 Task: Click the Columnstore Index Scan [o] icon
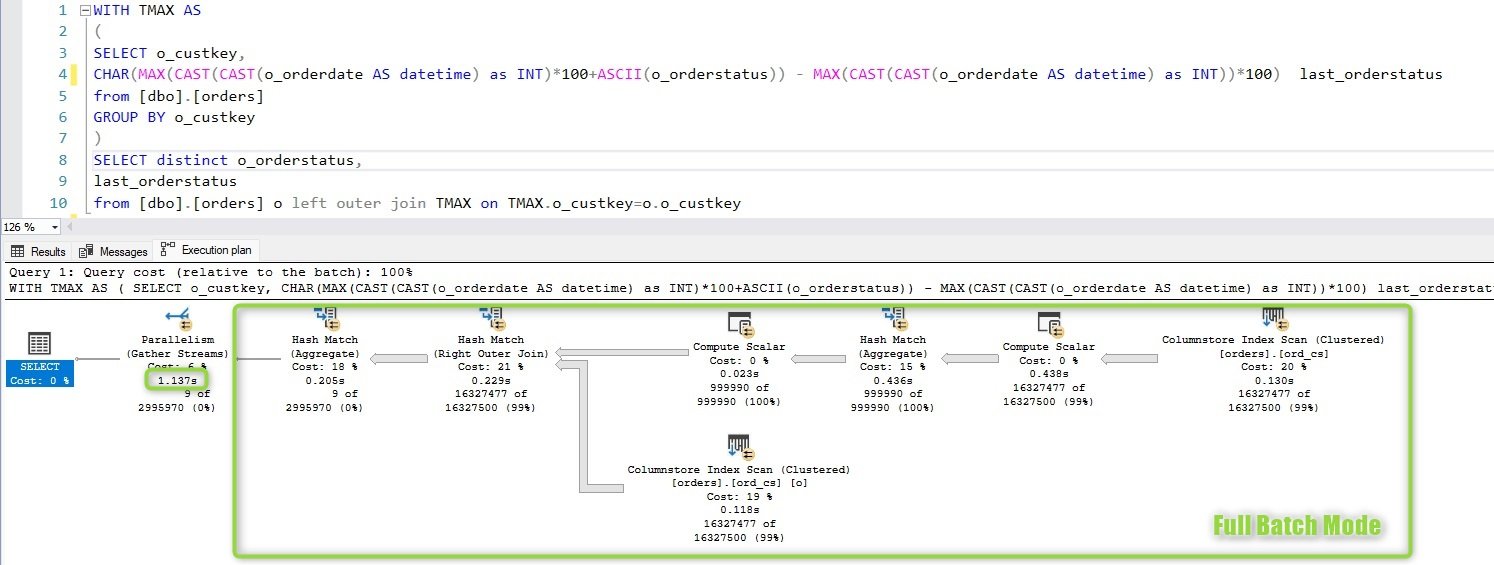click(739, 447)
